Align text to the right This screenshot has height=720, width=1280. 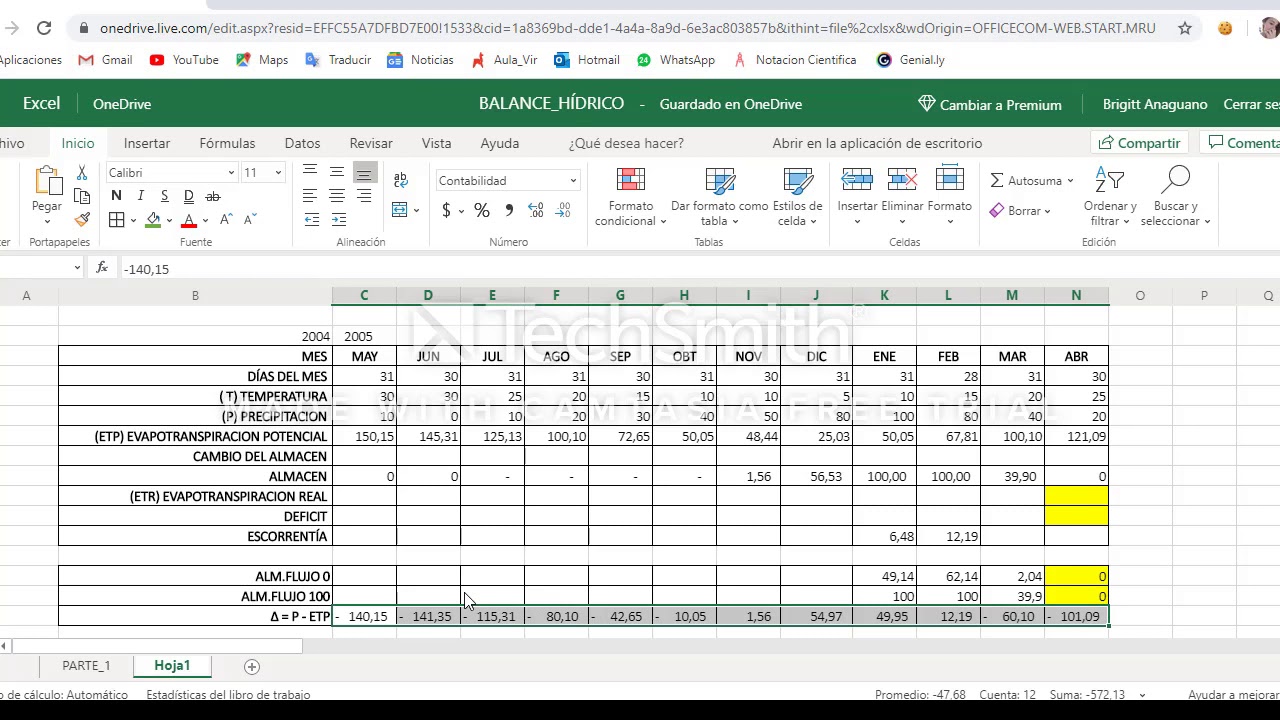tap(364, 196)
